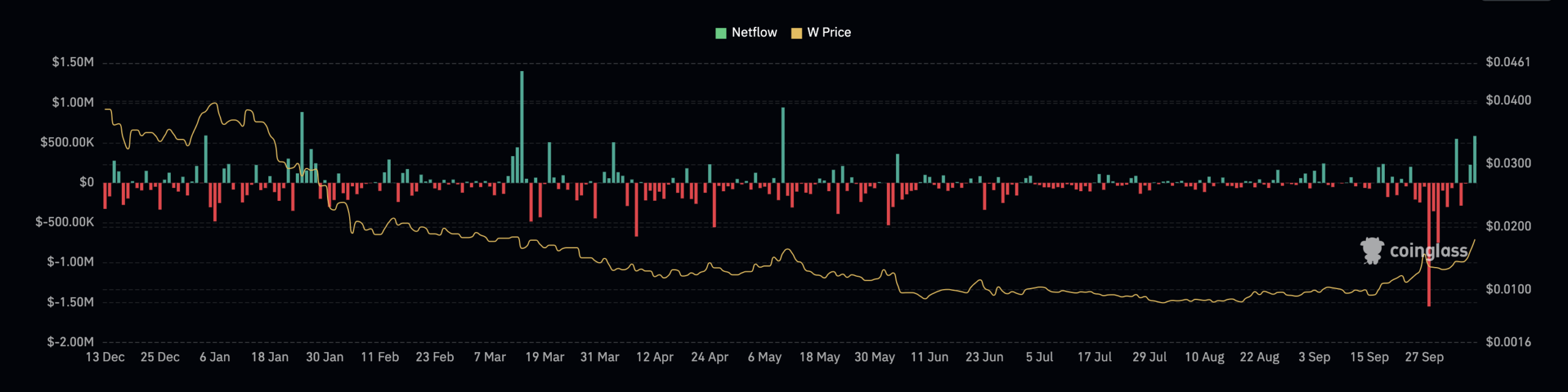Image resolution: width=1568 pixels, height=392 pixels.
Task: Click the "12 Apr" date label
Action: [655, 357]
